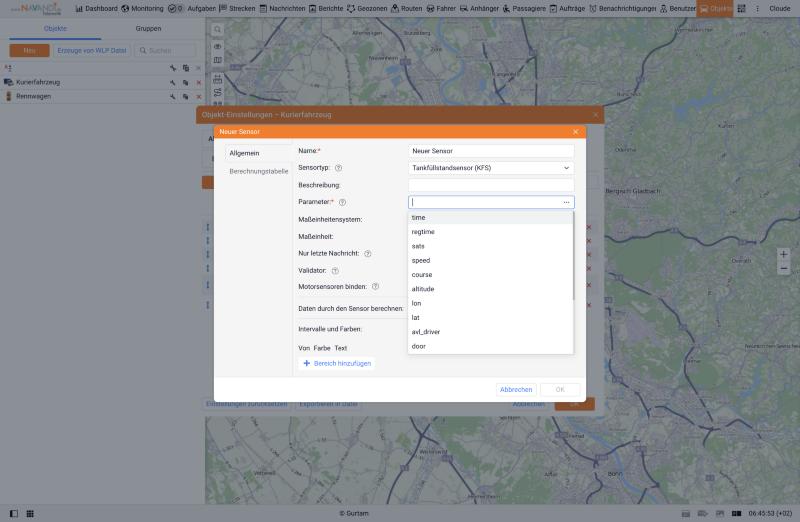The image size is (800, 522).
Task: Zoom out on the map
Action: 784,268
